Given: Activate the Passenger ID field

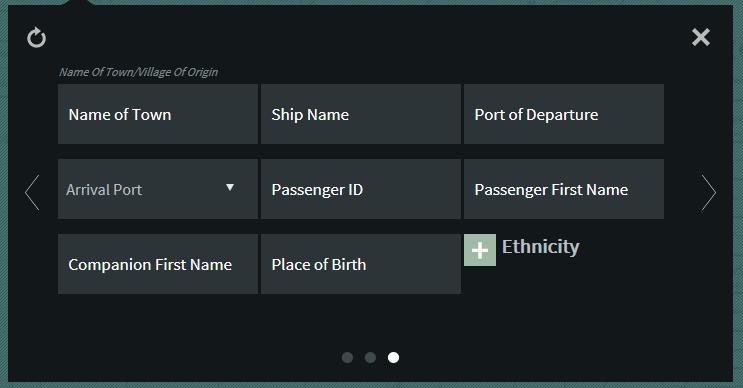Looking at the screenshot, I should point(361,189).
